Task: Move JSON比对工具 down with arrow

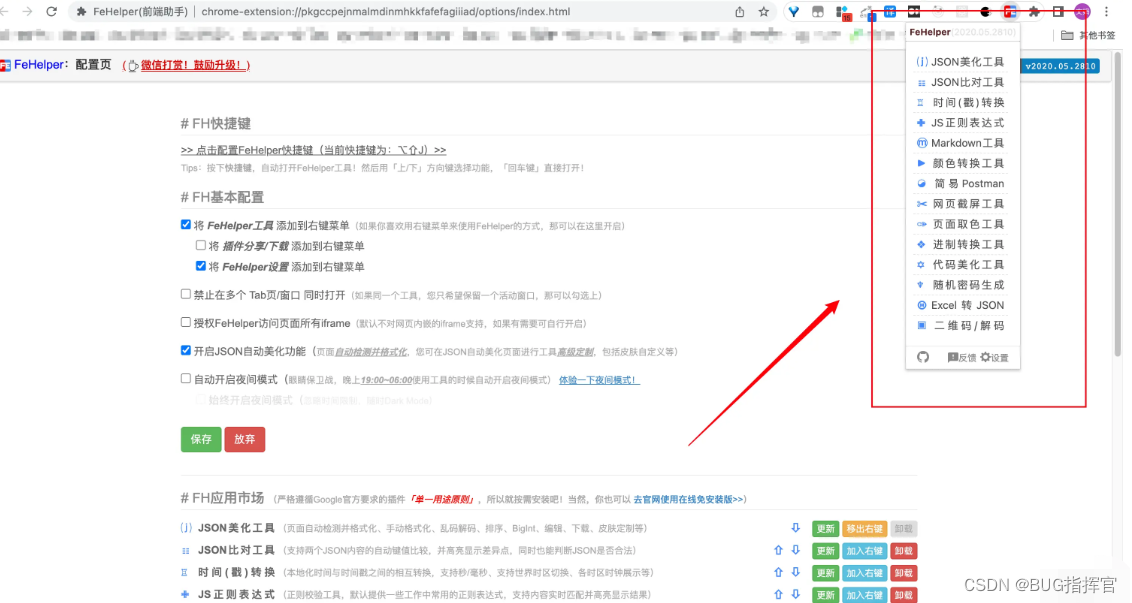Action: tap(796, 550)
